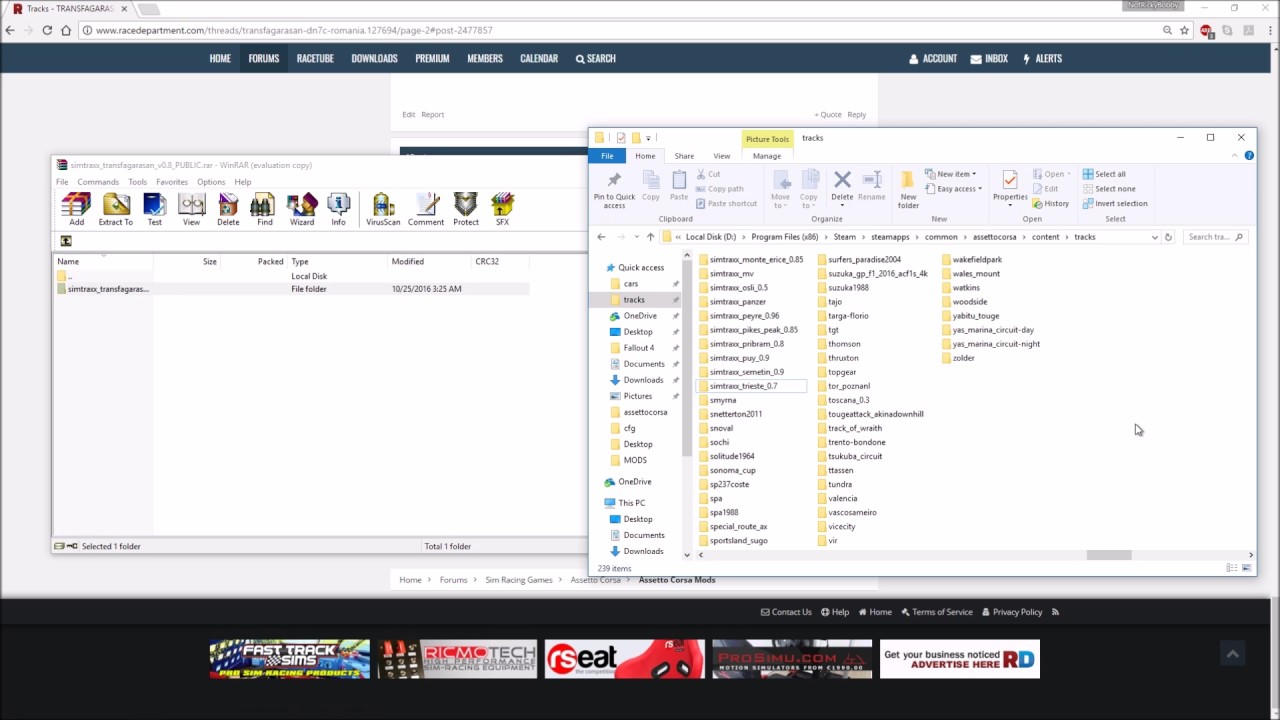Open the Customize Quick Access Toolbar dropdown
Screen dimensions: 1280x720
(648, 138)
